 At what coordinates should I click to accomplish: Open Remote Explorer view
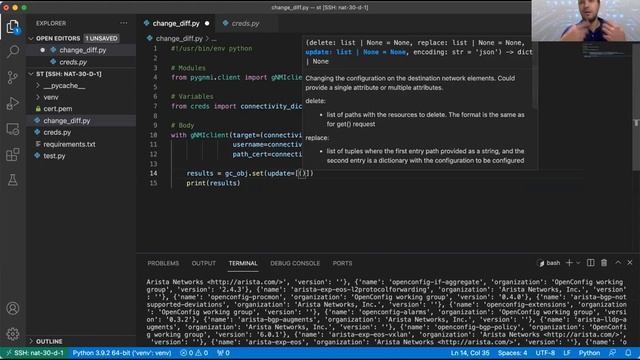coord(13,129)
